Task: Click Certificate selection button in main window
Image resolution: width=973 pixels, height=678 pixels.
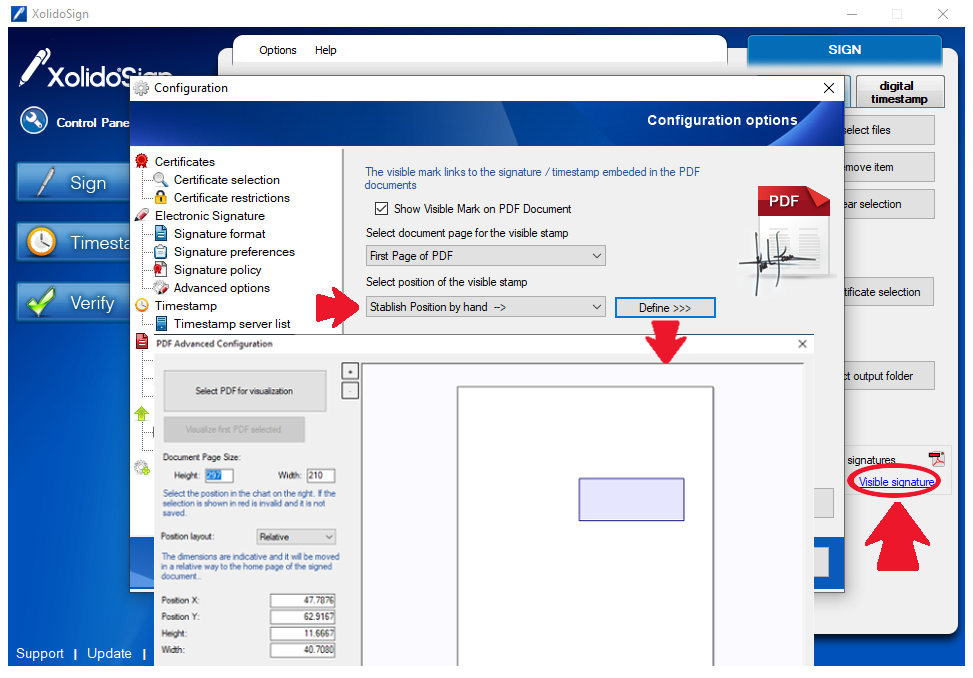Action: (889, 292)
